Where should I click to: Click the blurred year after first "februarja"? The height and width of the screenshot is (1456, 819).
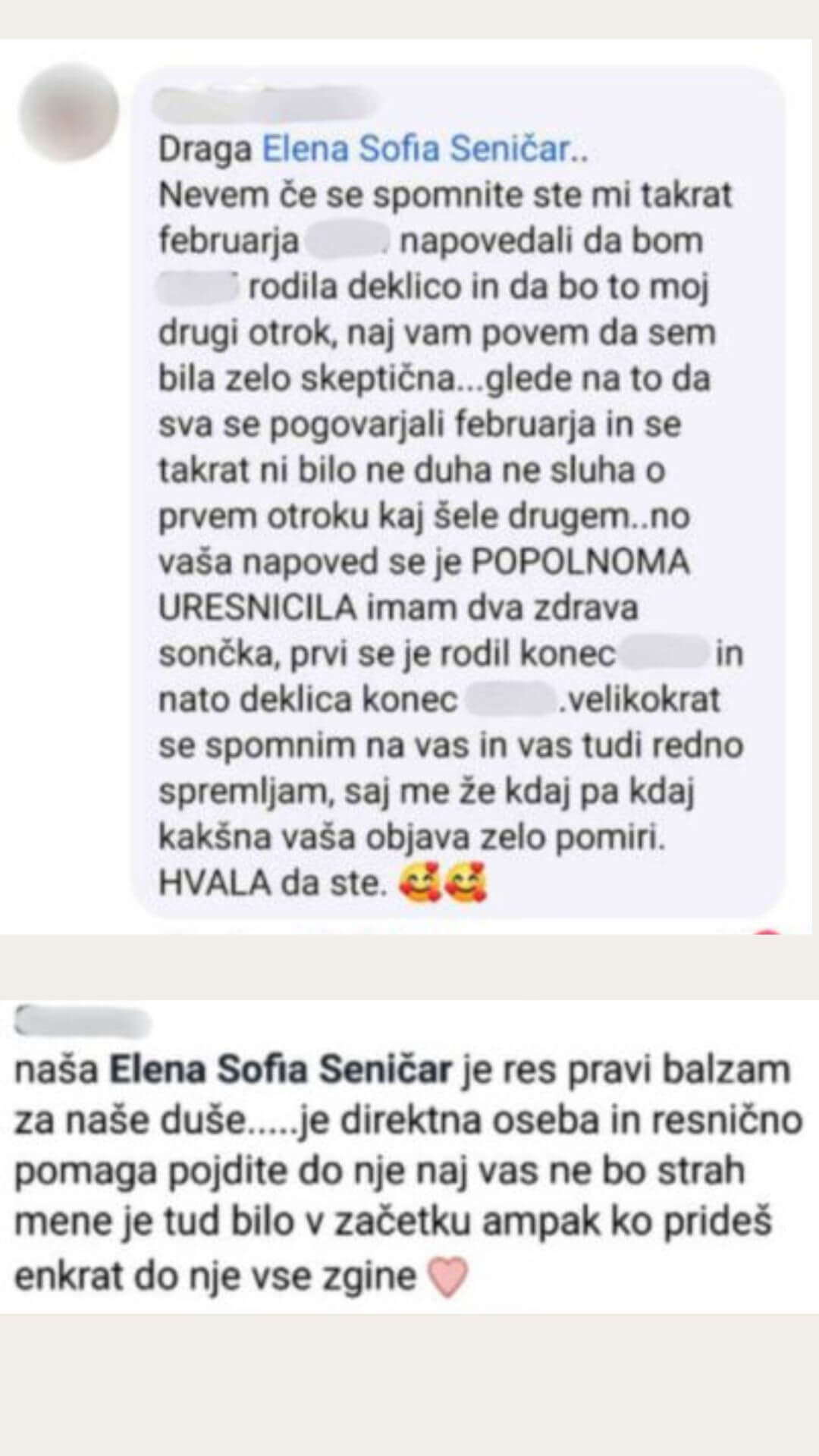pyautogui.click(x=347, y=241)
